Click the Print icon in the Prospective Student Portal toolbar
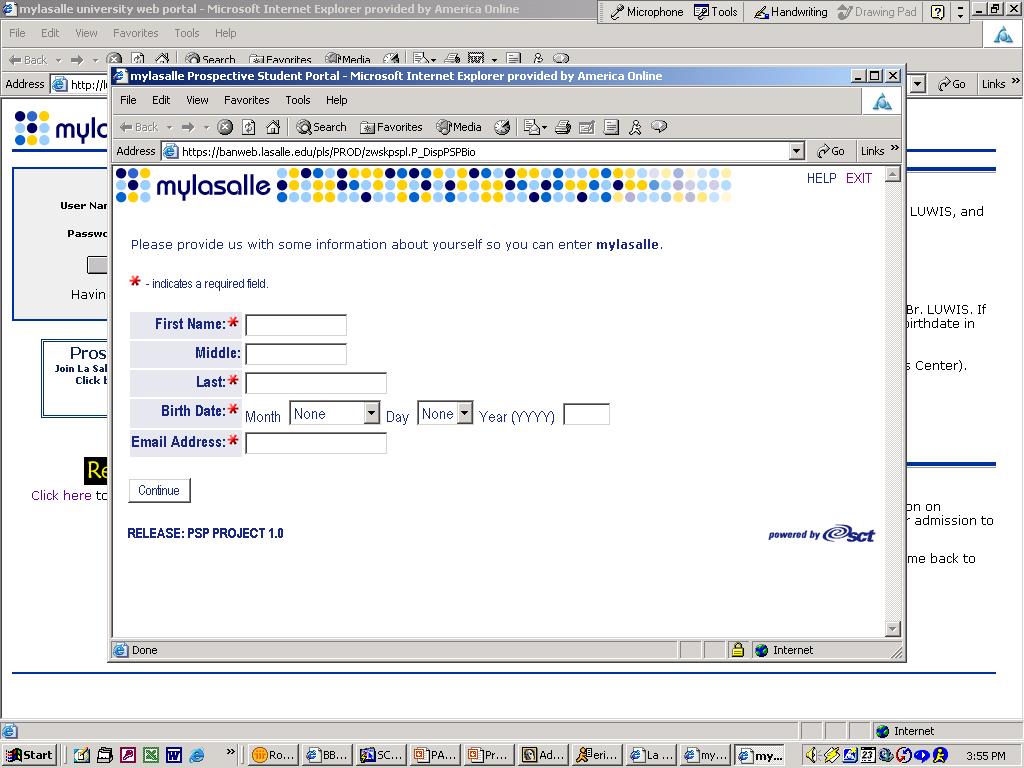The image size is (1024, 768). 563,127
